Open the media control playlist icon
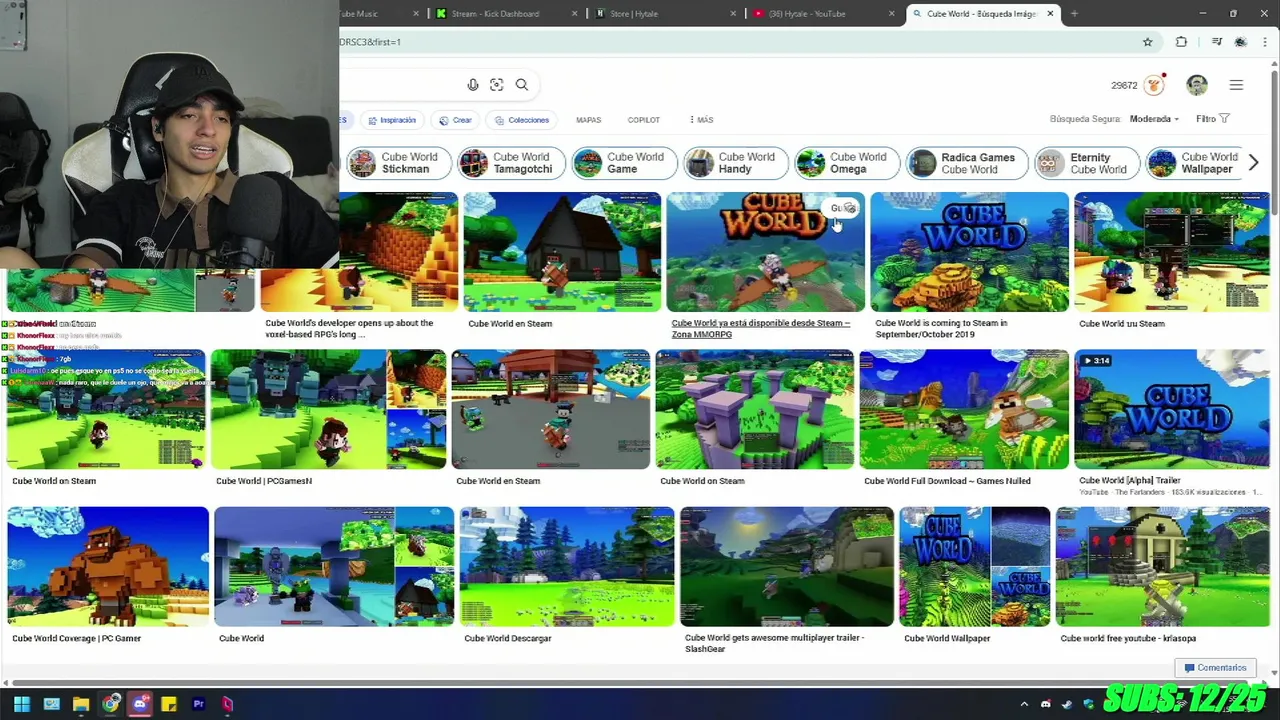Viewport: 1280px width, 720px height. click(1216, 42)
